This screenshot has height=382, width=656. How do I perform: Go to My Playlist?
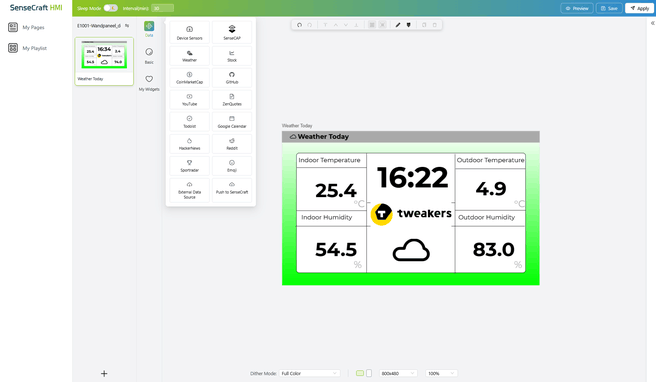[28, 48]
